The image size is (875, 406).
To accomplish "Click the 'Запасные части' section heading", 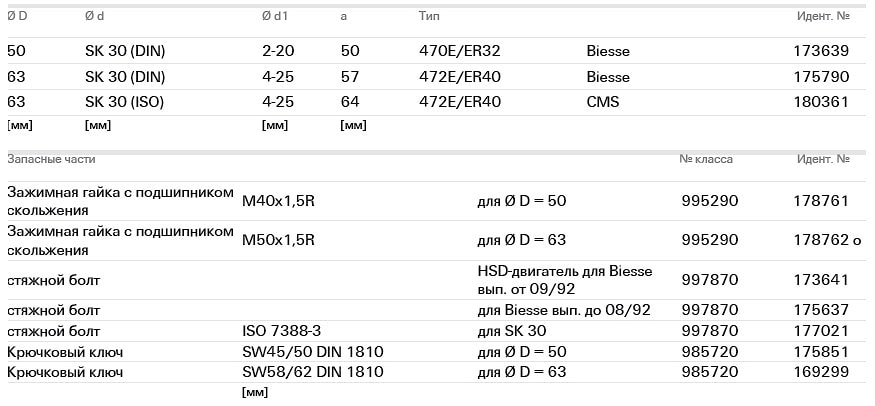I will coord(51,160).
